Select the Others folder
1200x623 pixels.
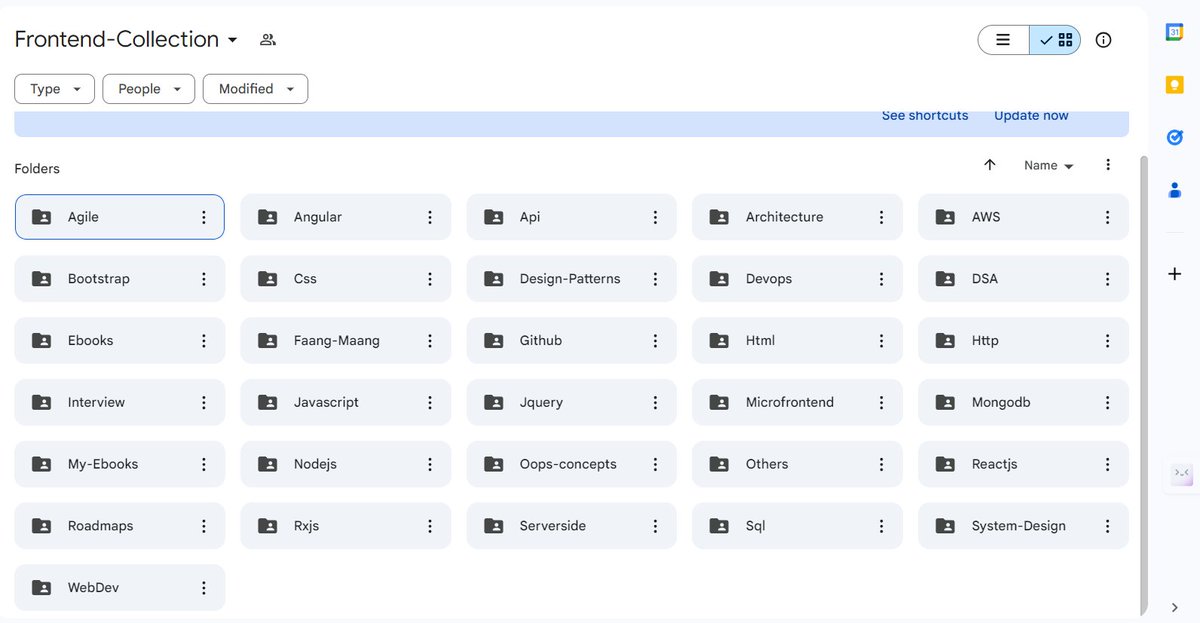pyautogui.click(x=797, y=464)
